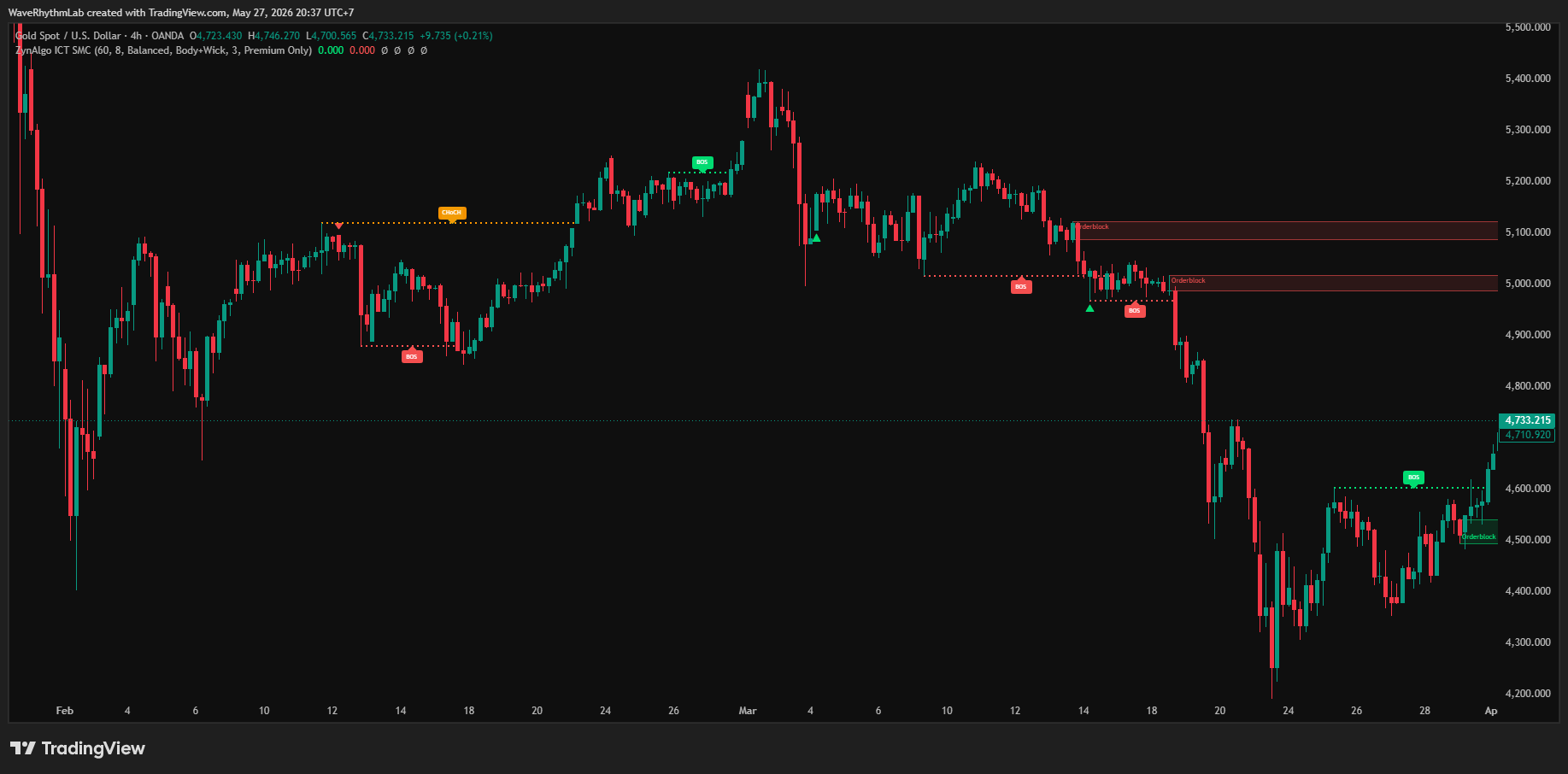Click the current price tag 4,733.215
The image size is (1568, 774).
(x=1527, y=420)
